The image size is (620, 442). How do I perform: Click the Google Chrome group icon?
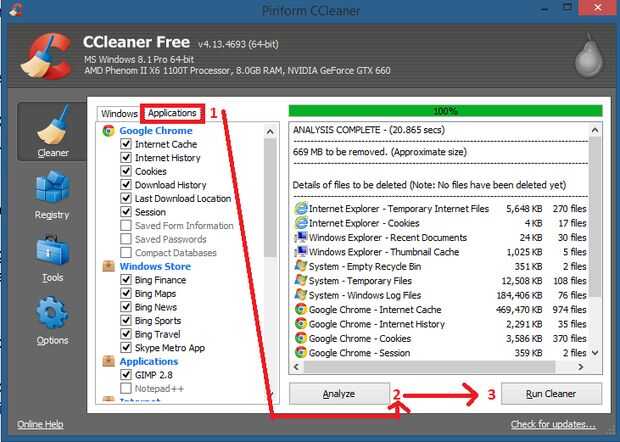point(108,130)
